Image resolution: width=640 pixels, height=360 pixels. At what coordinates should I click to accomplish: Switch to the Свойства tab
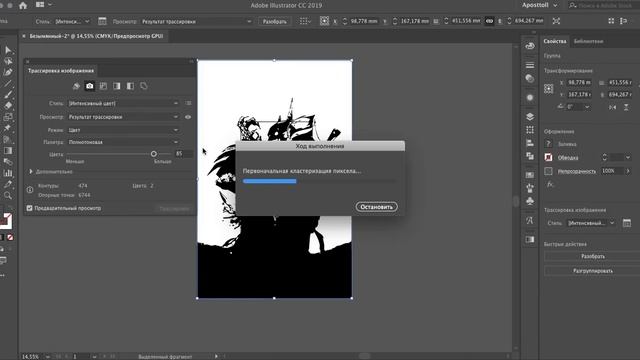click(x=555, y=41)
